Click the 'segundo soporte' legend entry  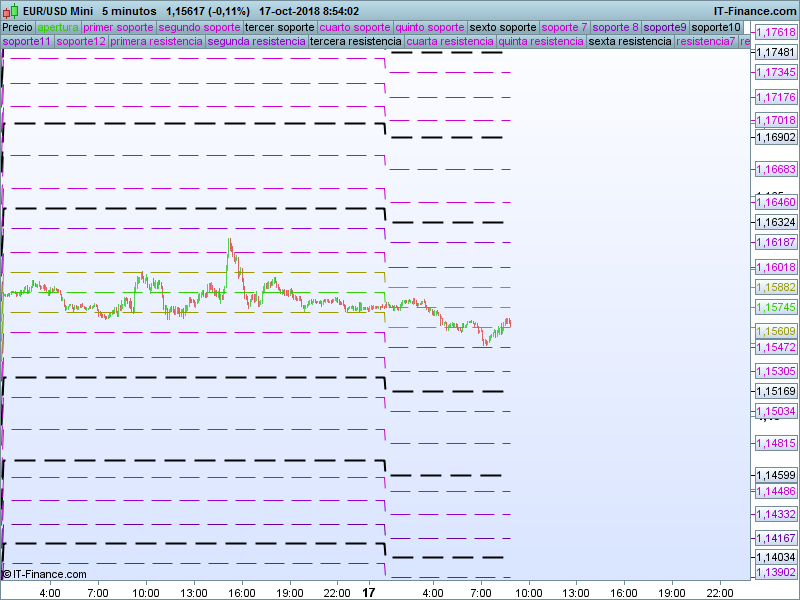199,27
